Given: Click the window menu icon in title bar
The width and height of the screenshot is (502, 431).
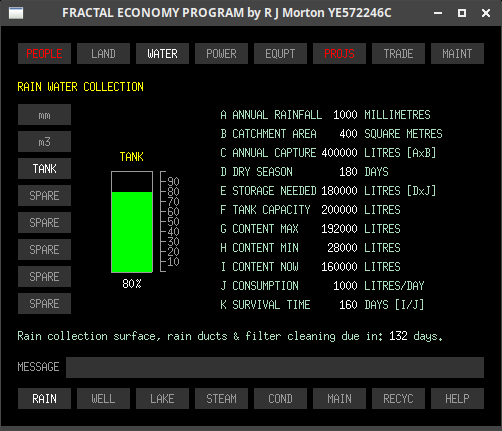Looking at the screenshot, I should pyautogui.click(x=16, y=13).
